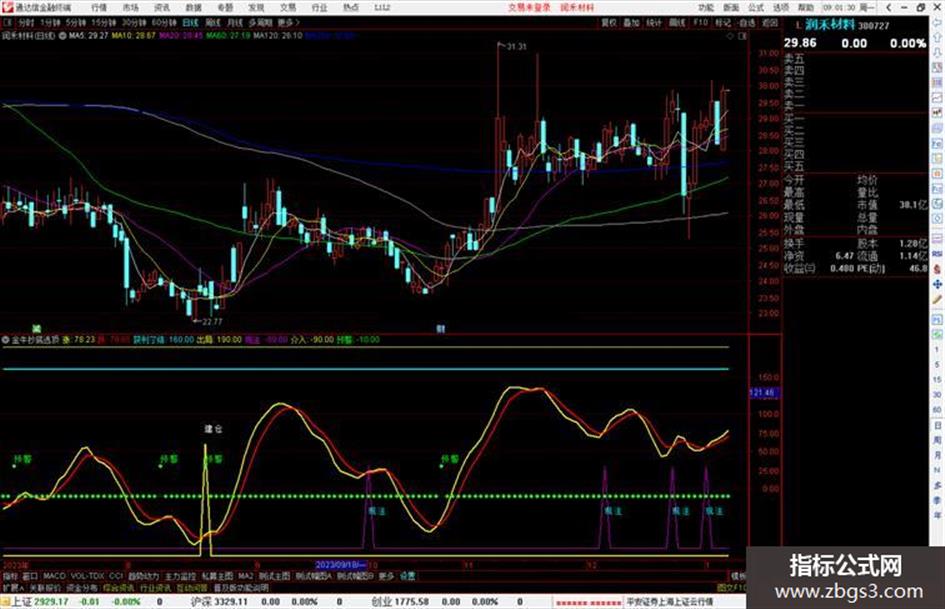Screen dimensions: 945x609
Task: Click the 交易未登录 status link
Action: (x=529, y=8)
